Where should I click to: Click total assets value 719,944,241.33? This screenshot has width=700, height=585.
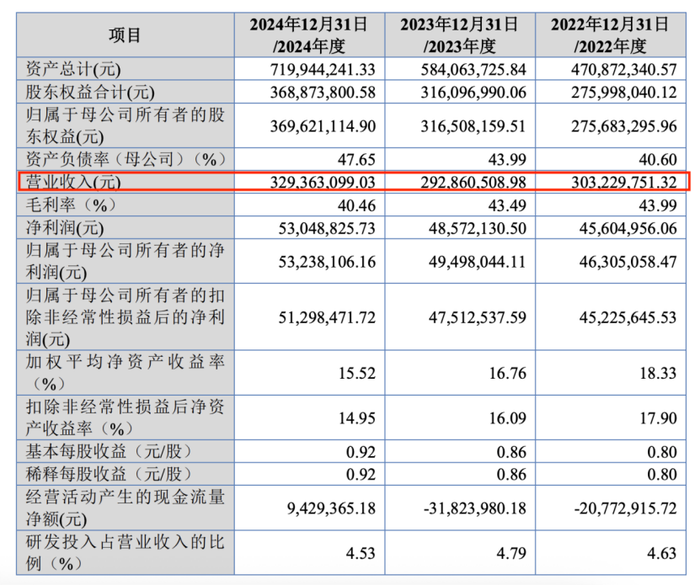(323, 70)
